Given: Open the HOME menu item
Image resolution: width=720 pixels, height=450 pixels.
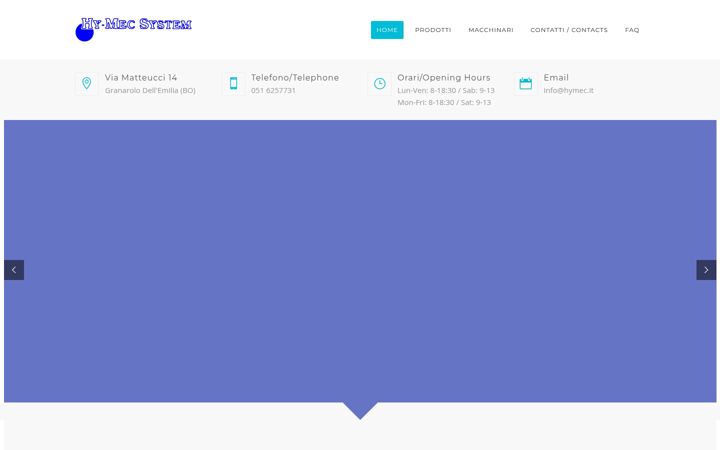Looking at the screenshot, I should click(387, 30).
